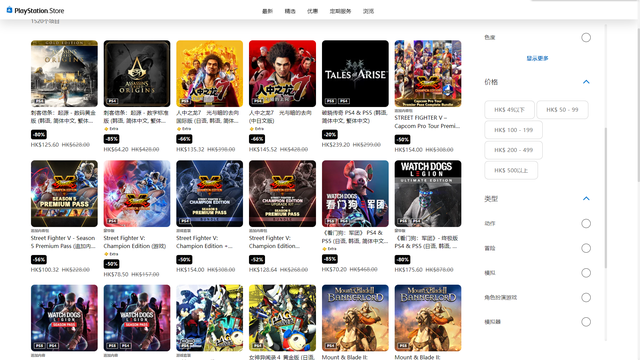Viewport: 640px width, 360px height.
Task: Click the price HK$64.20
Action: click(x=116, y=149)
